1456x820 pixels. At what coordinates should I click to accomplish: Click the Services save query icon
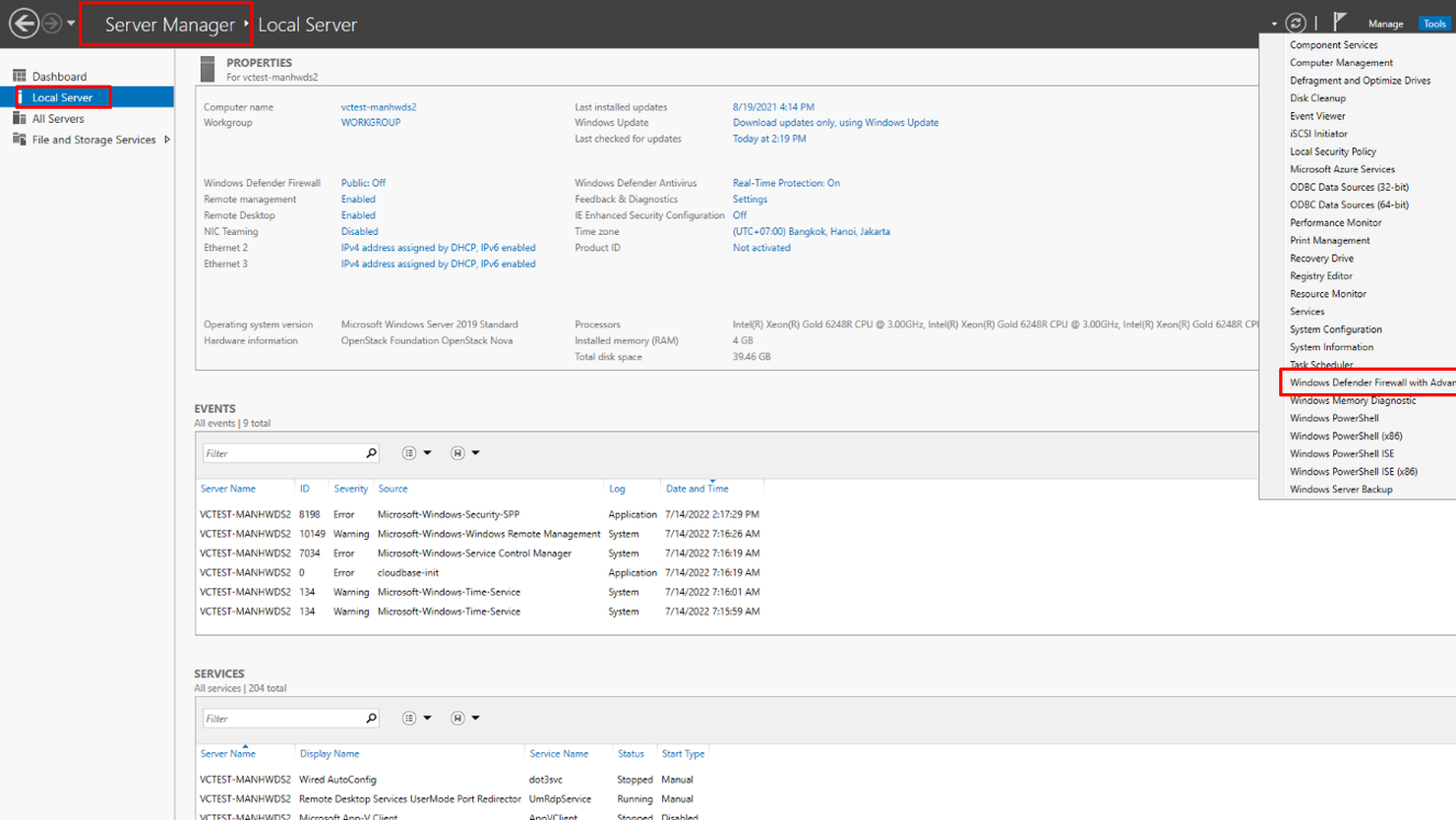[x=457, y=719]
